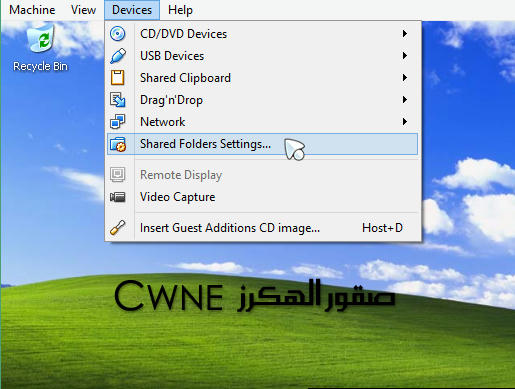Click the Recycle Bin label text
This screenshot has width=515, height=389.
point(40,66)
